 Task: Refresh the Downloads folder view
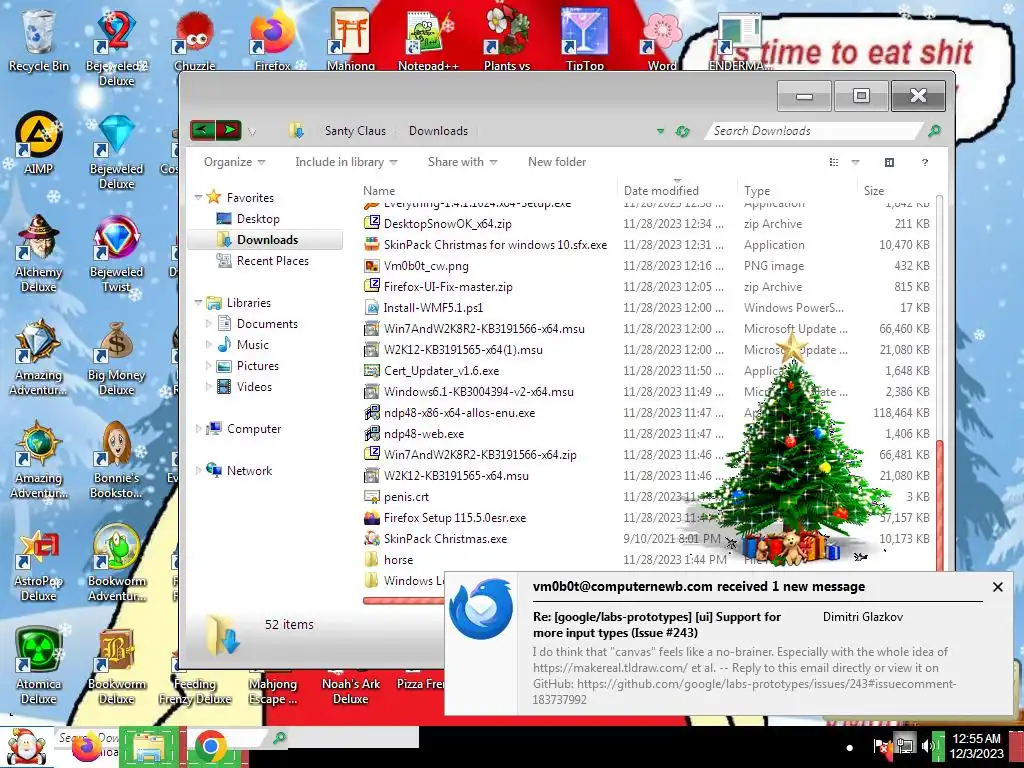pyautogui.click(x=682, y=131)
